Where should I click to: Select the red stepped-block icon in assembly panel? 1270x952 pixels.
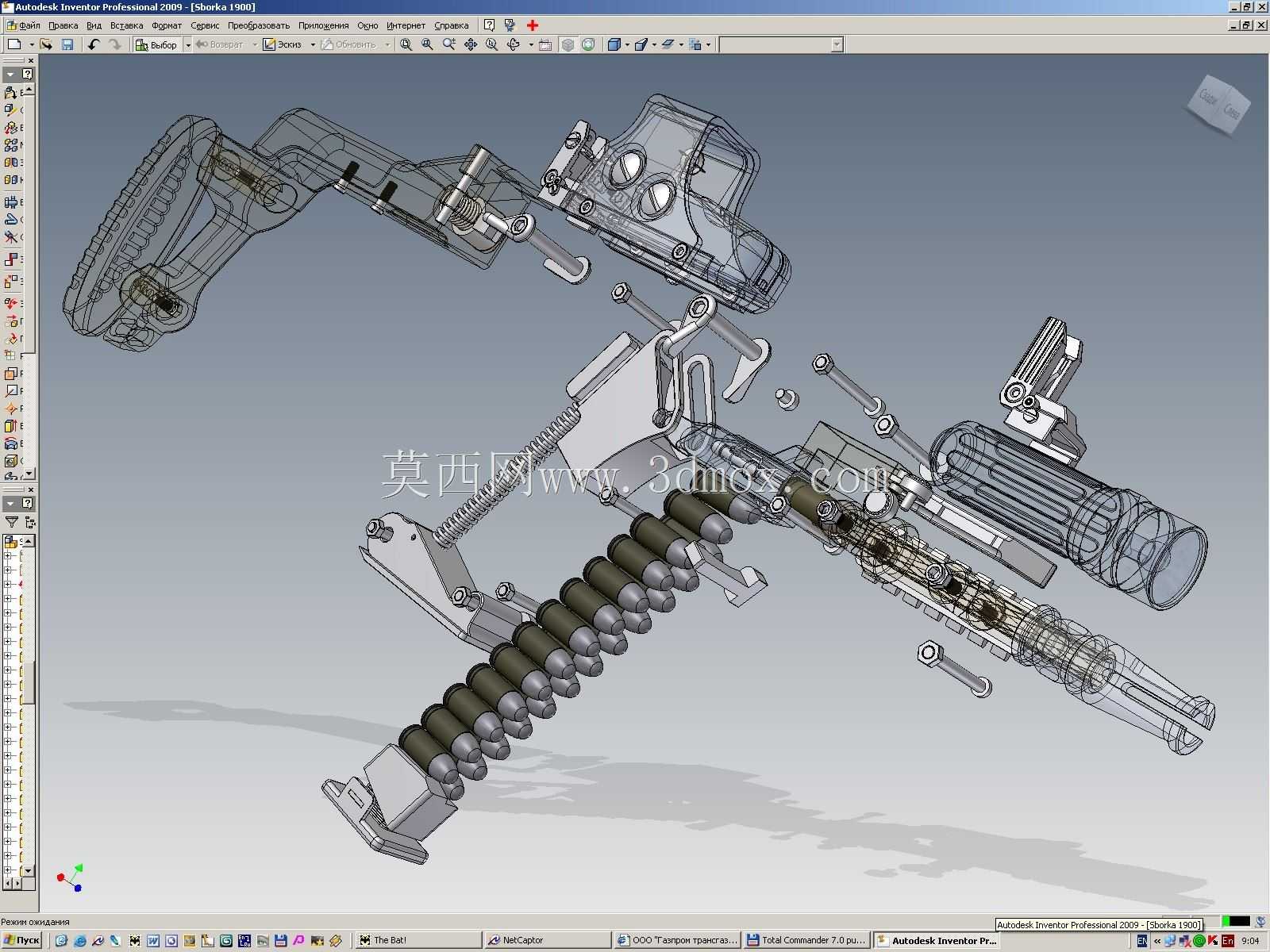pyautogui.click(x=11, y=259)
